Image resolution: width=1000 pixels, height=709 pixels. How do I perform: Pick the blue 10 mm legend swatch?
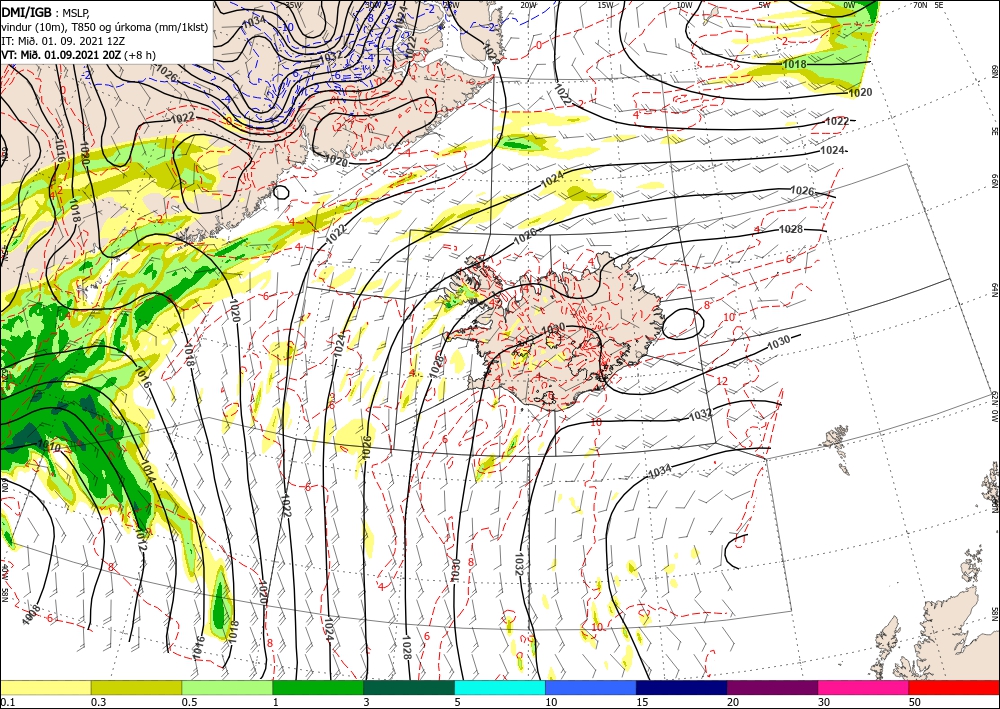coord(591,687)
